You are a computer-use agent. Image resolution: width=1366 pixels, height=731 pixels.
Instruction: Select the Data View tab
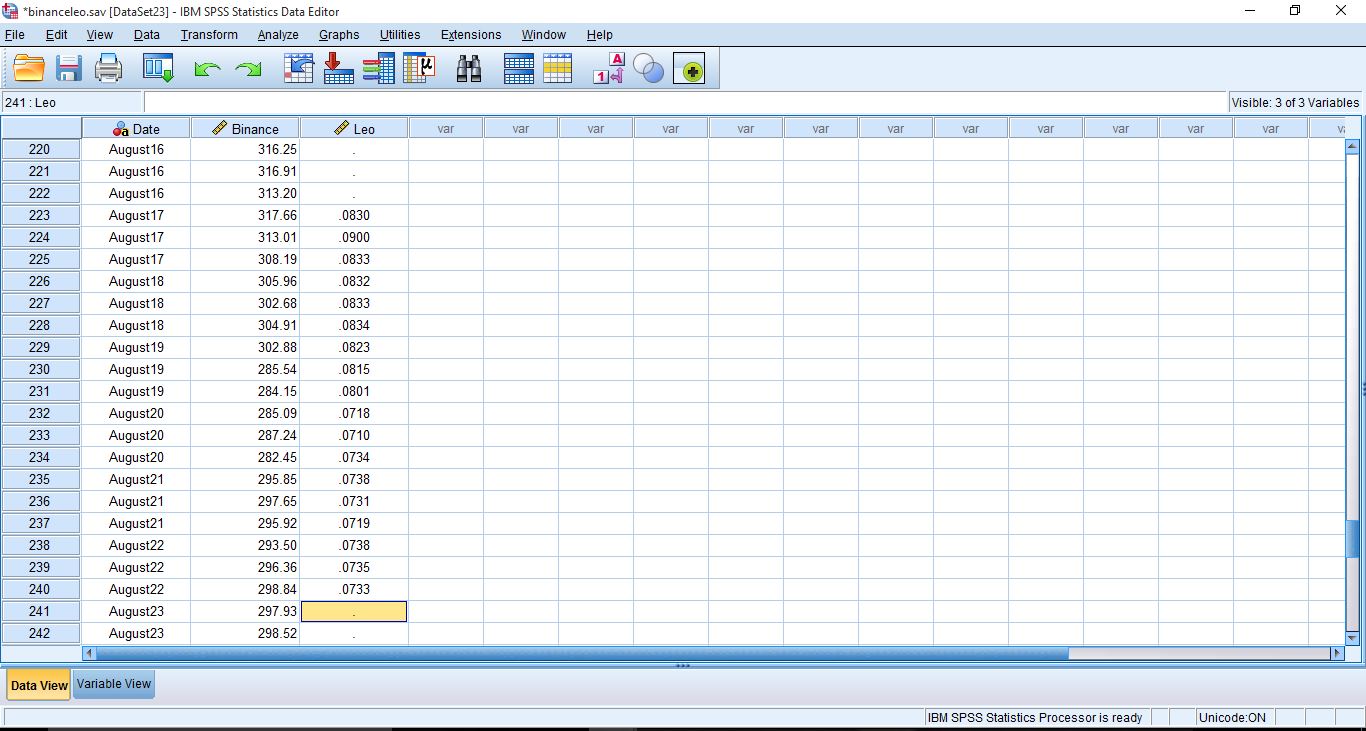click(39, 685)
